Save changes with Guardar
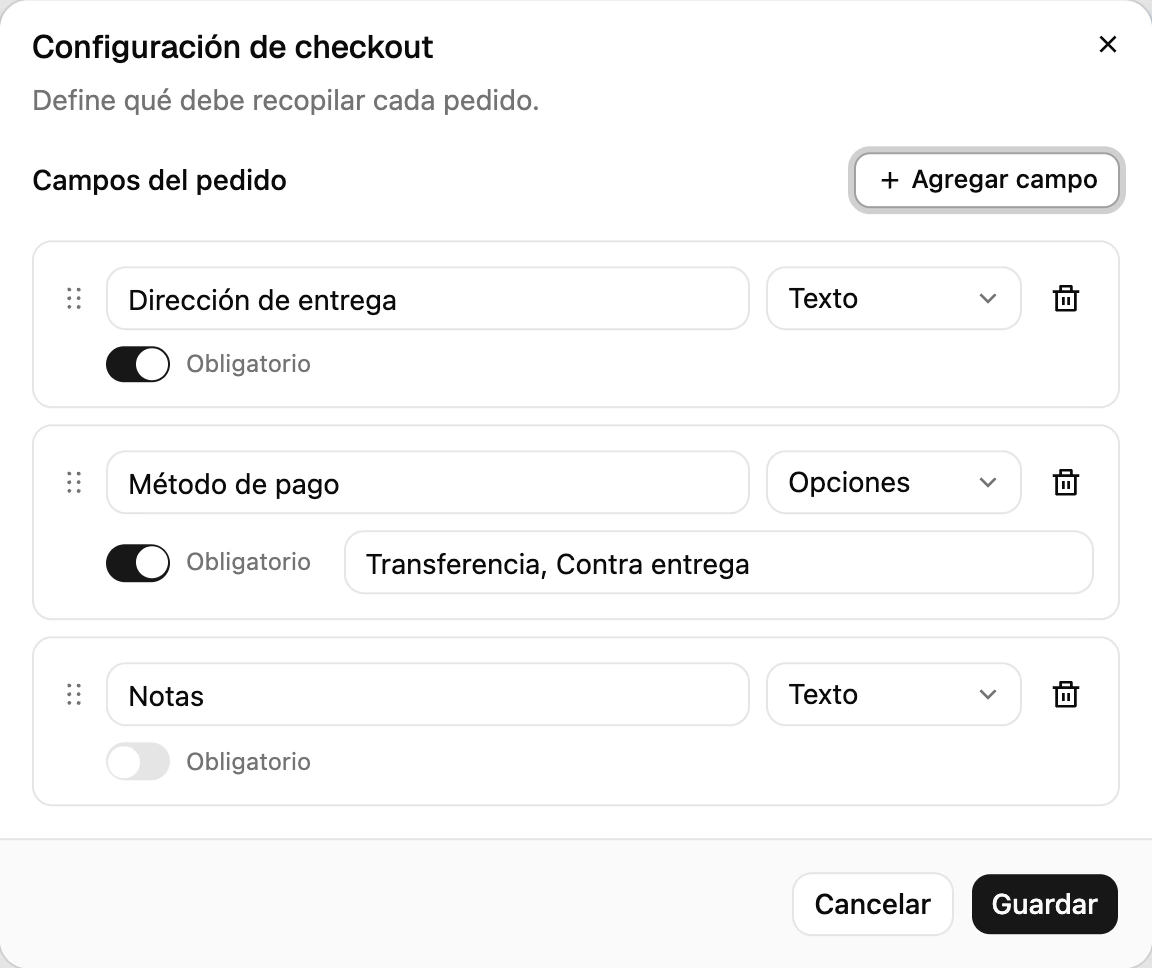 tap(1044, 904)
